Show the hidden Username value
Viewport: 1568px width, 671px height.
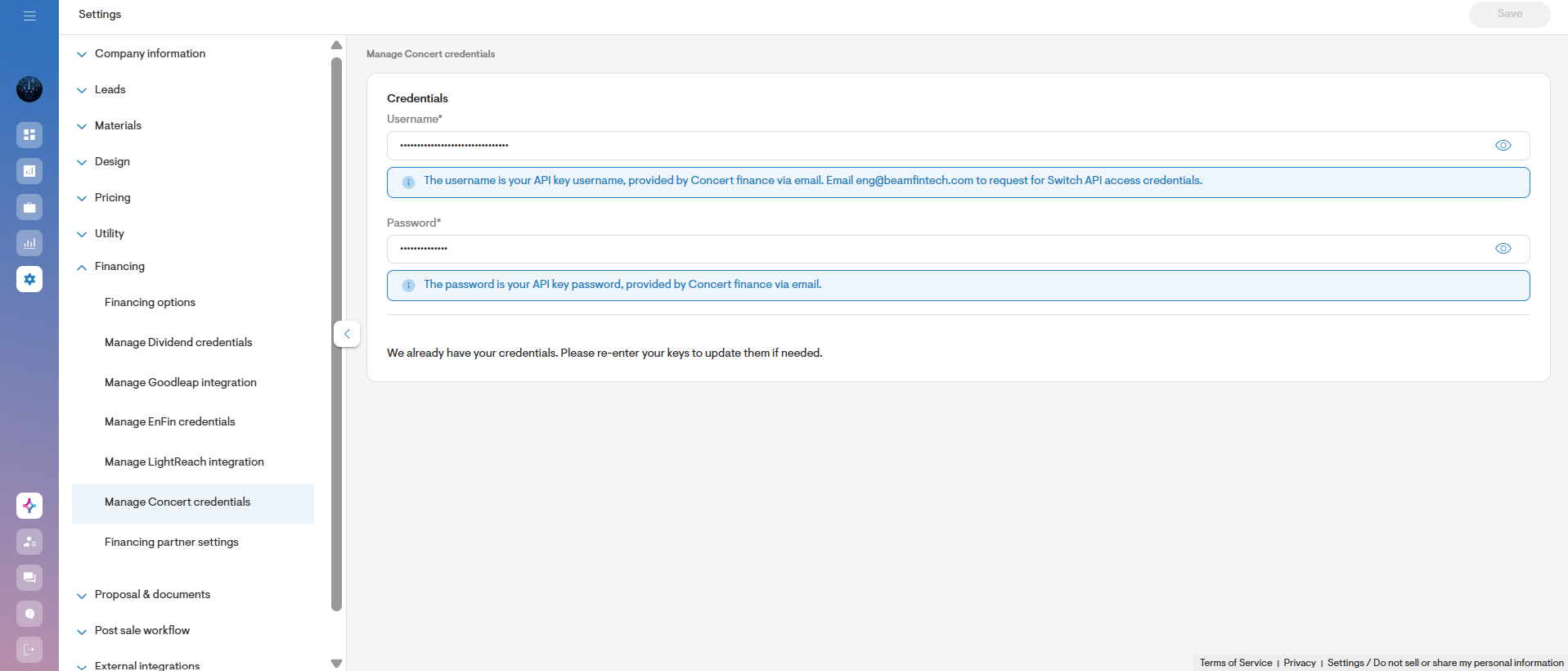(x=1503, y=146)
